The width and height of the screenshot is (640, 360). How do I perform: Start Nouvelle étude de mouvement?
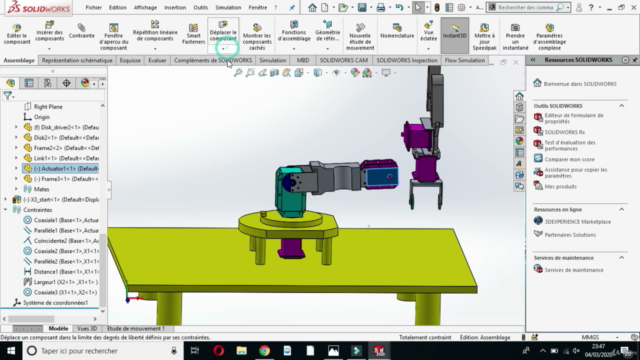point(360,37)
